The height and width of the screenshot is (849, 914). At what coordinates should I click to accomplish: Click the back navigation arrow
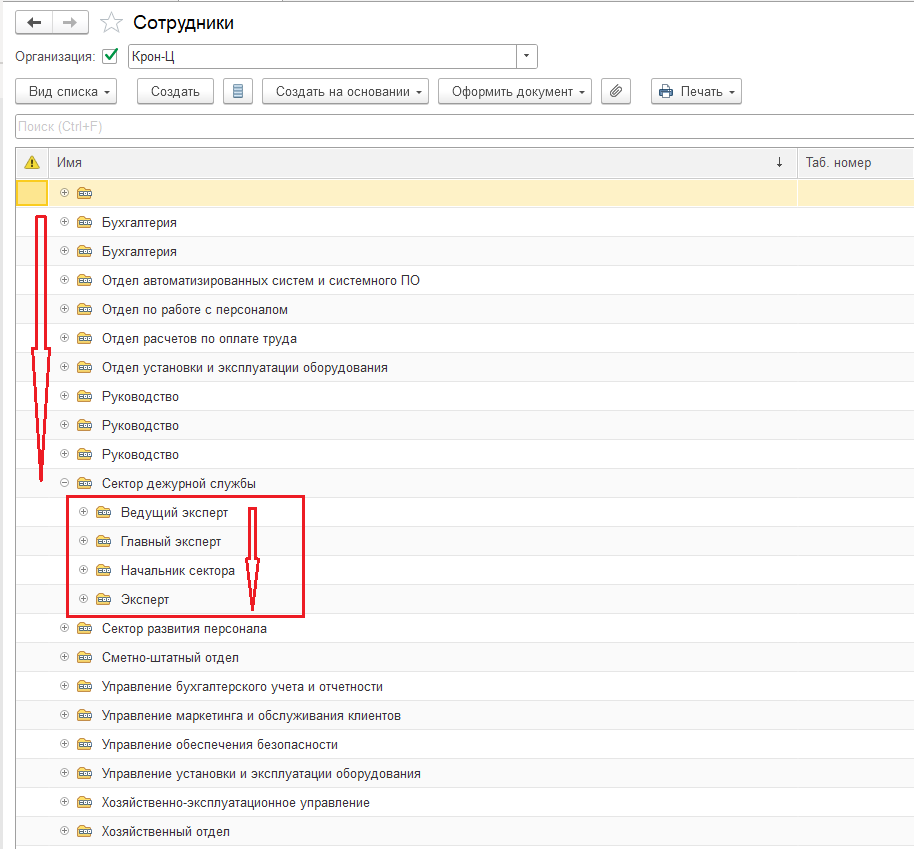34,22
